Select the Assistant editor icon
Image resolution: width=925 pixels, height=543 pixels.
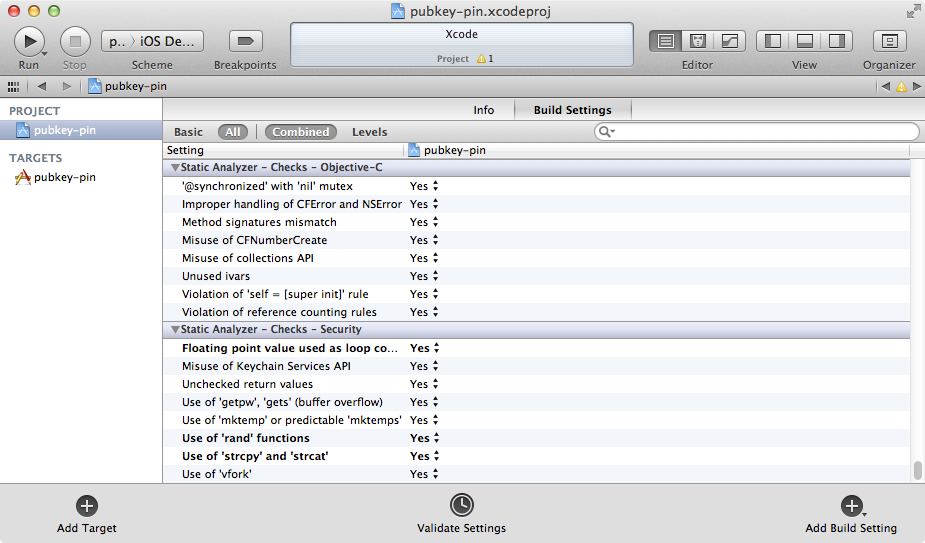(x=697, y=41)
